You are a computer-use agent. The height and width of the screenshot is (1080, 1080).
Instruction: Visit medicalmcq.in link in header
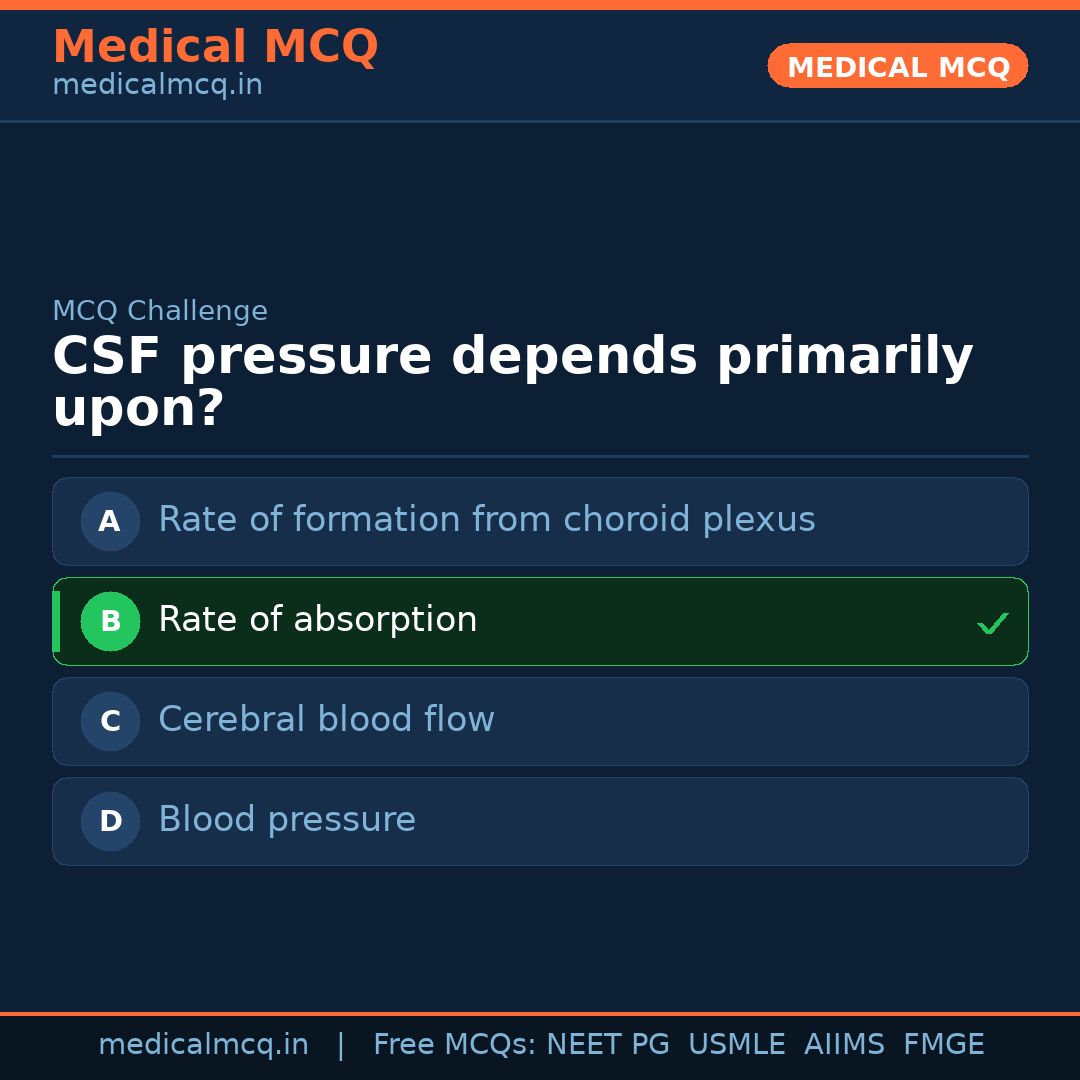tap(157, 85)
